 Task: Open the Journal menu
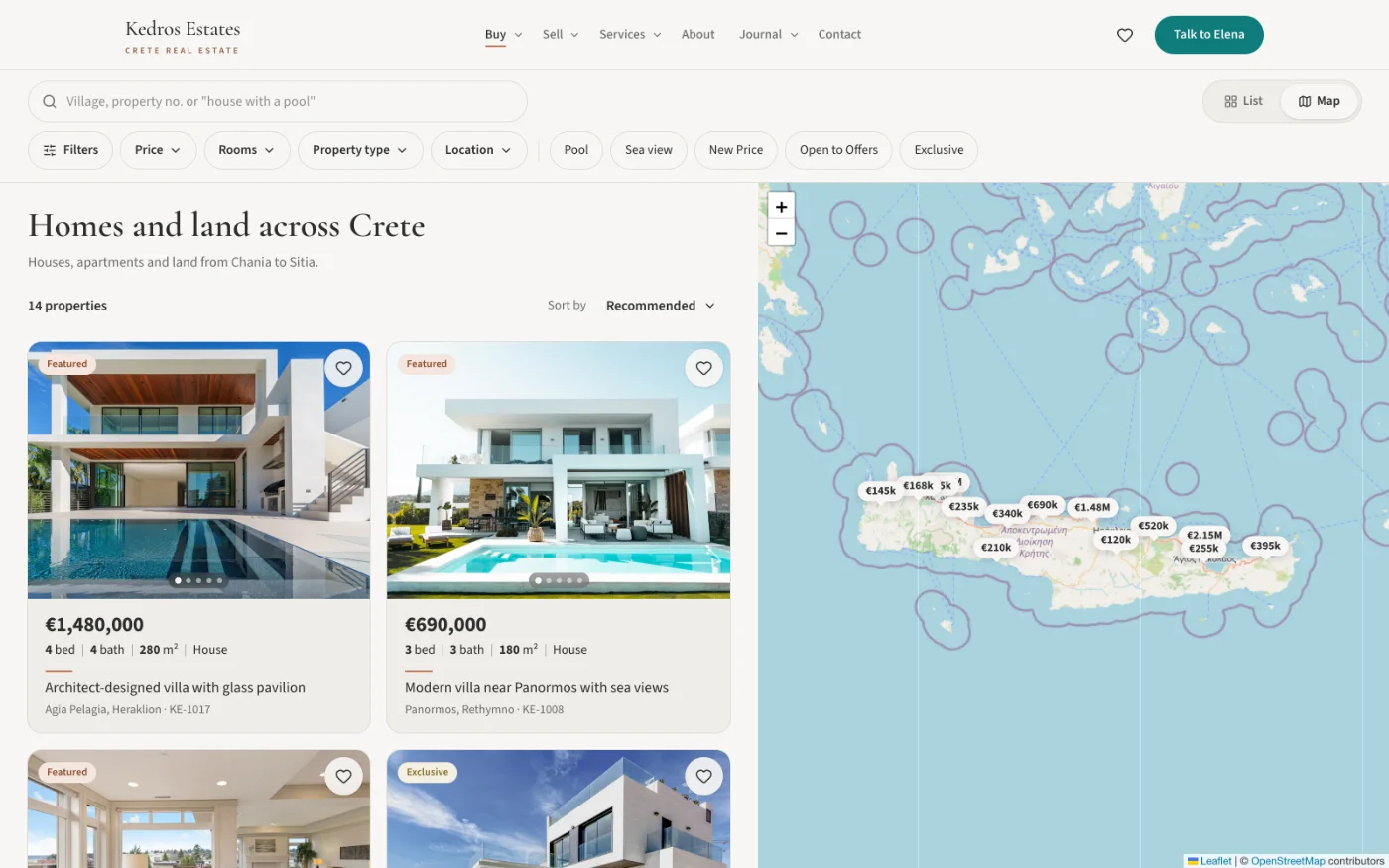(x=769, y=35)
